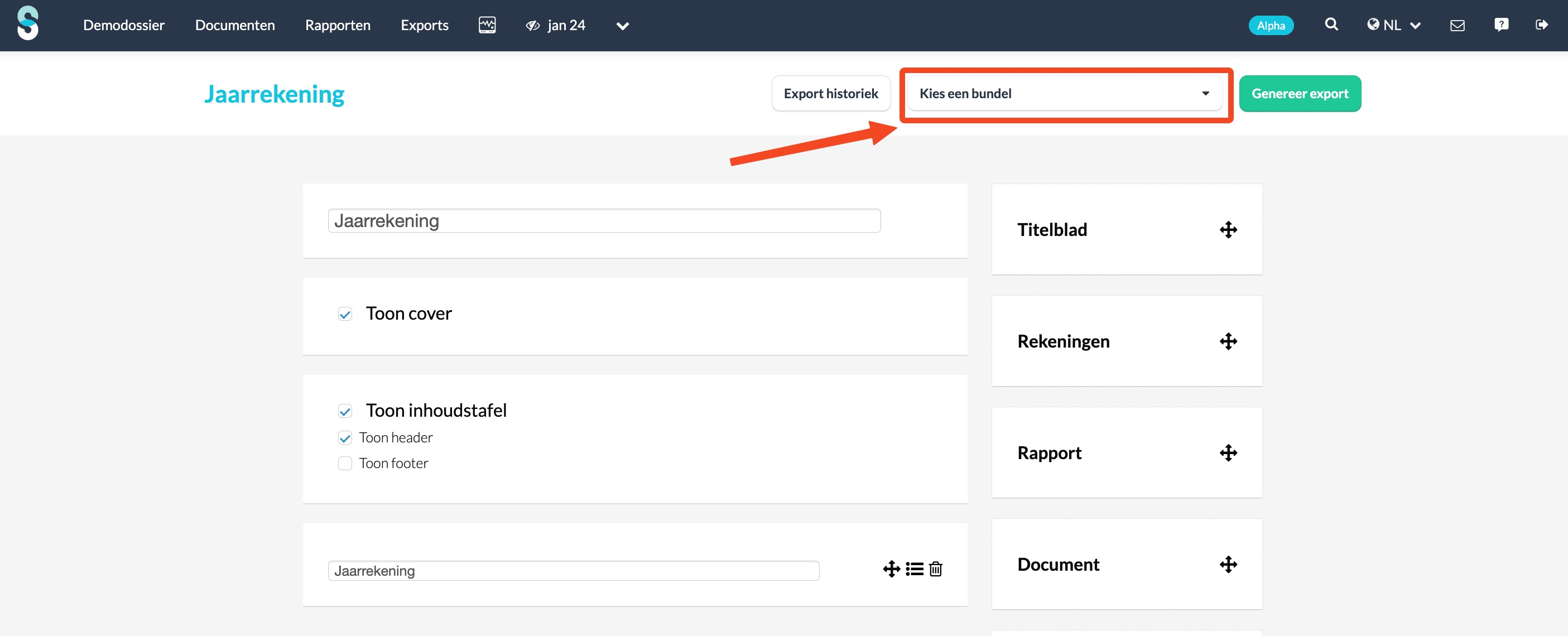Go to the Rapporten menu
This screenshot has height=636, width=1568.
point(337,26)
